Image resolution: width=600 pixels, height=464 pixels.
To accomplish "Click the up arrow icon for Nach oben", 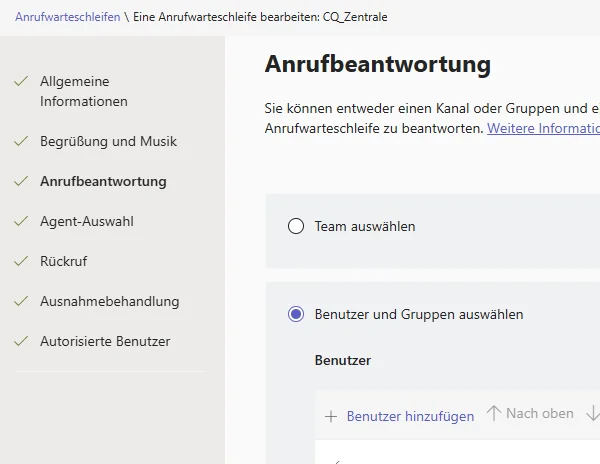I will 494,413.
